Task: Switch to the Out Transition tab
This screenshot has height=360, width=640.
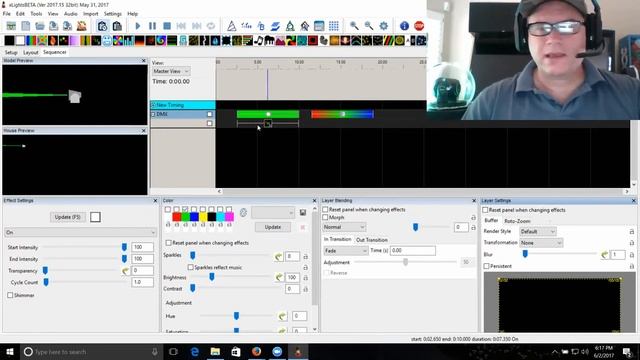Action: point(371,240)
